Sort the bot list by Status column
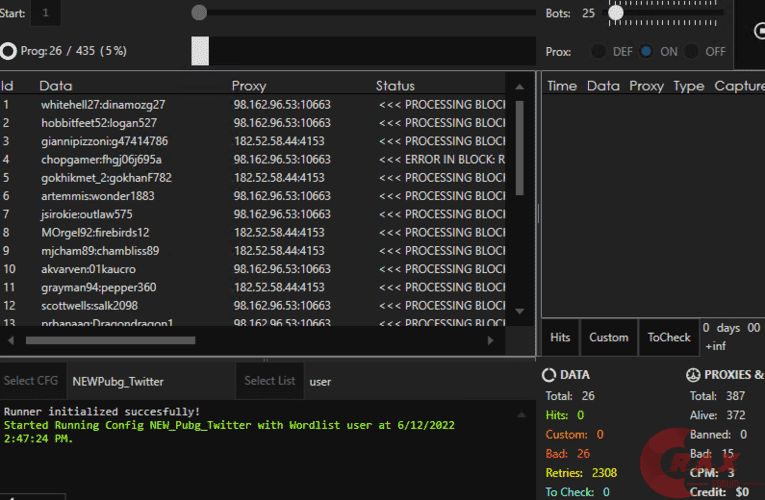Viewport: 765px width, 500px height. point(395,86)
